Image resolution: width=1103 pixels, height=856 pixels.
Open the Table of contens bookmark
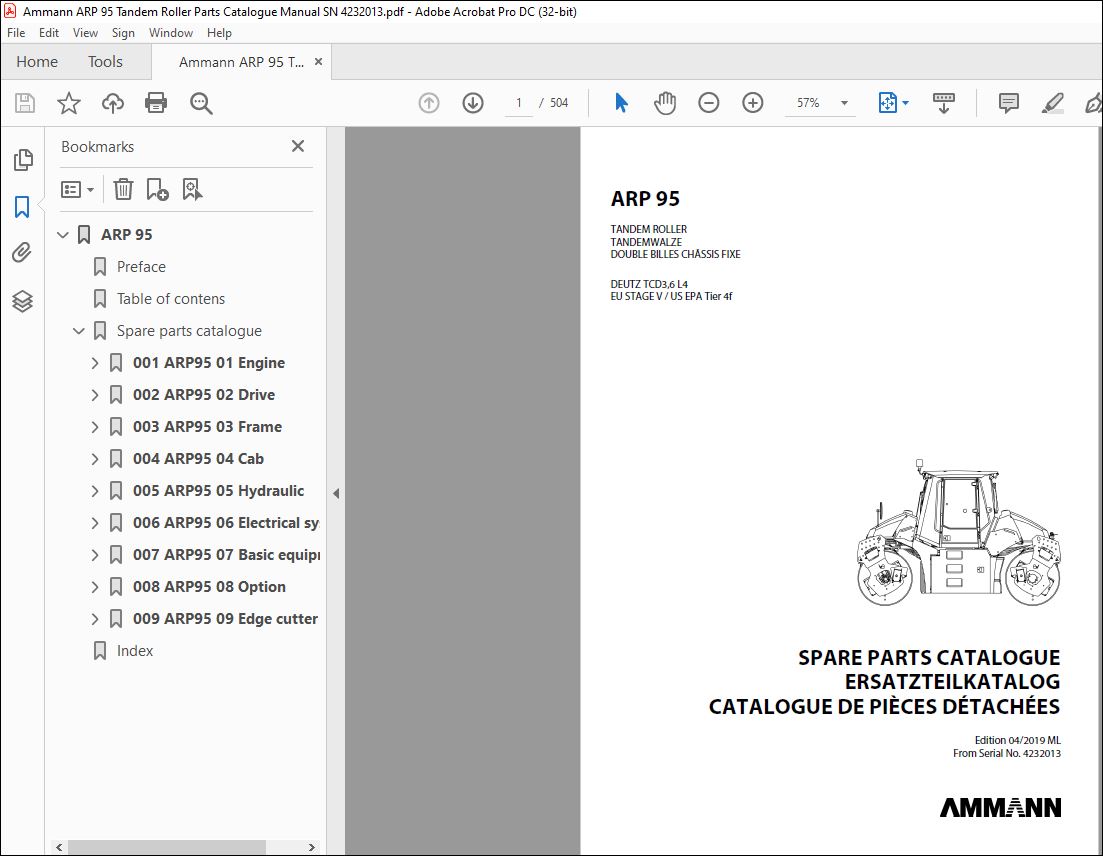171,299
